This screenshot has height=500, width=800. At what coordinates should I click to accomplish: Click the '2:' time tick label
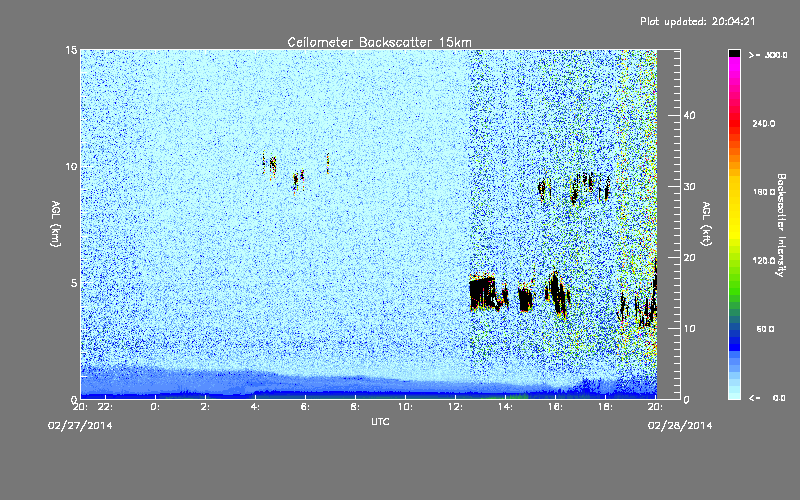click(x=205, y=407)
